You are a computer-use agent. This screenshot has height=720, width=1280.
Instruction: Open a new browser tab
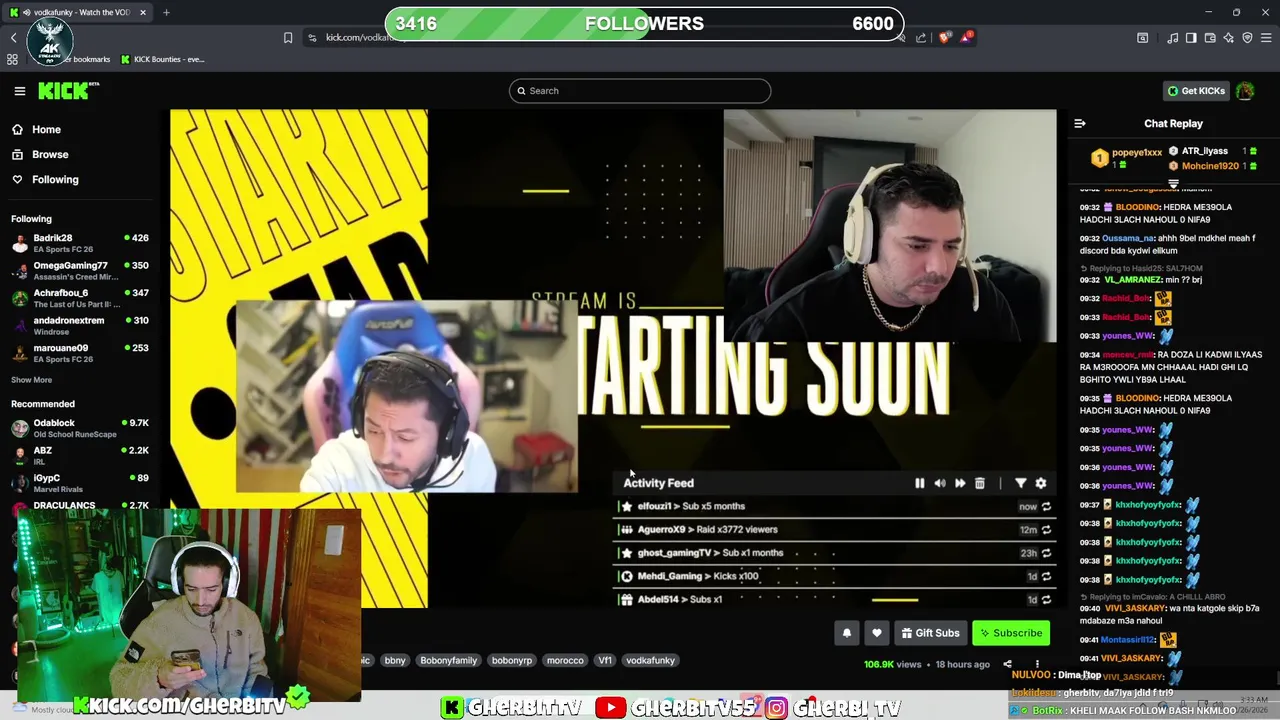tap(166, 13)
